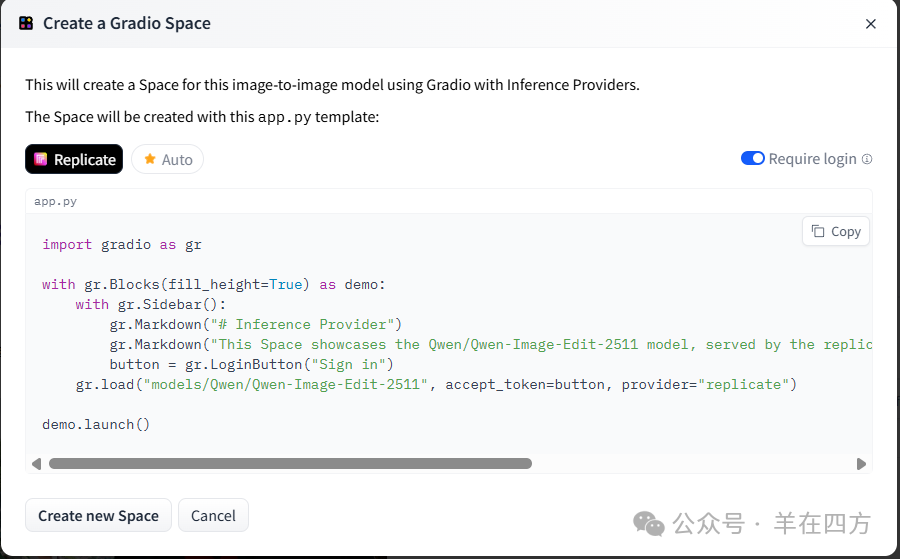Click the info icon beside Require login
Viewport: 900px width, 559px height.
867,159
